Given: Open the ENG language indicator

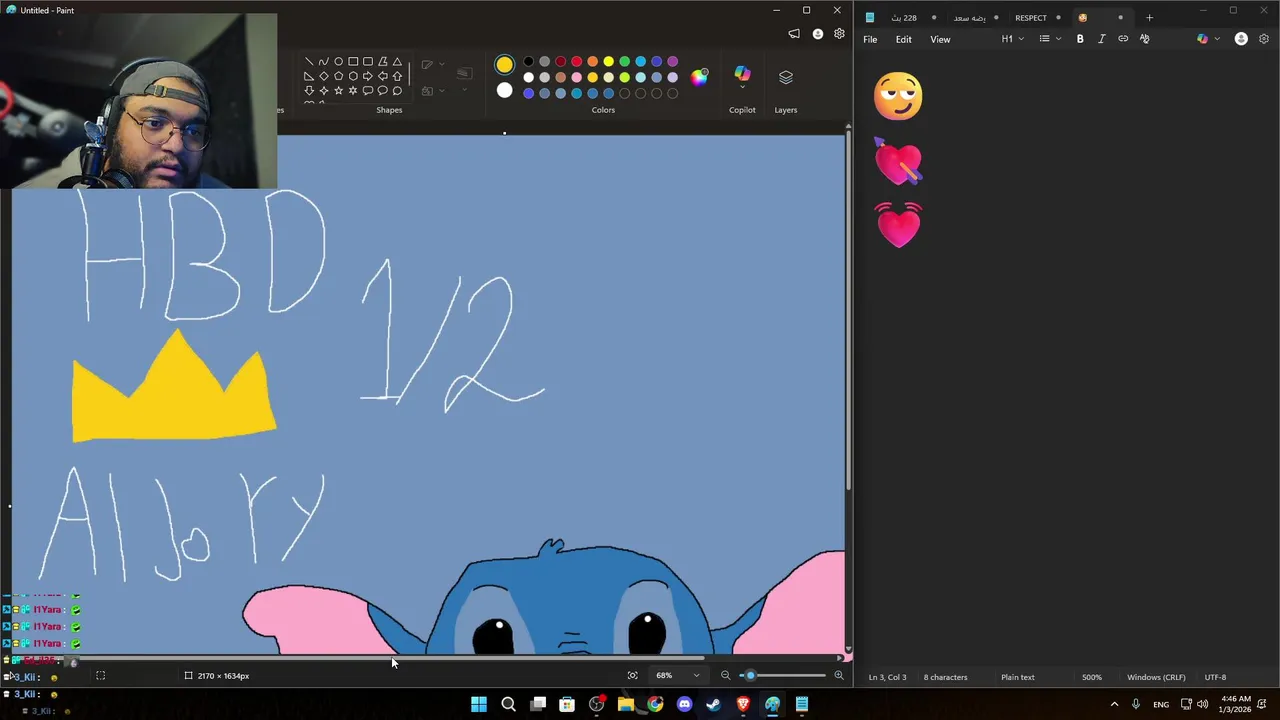Looking at the screenshot, I should [x=1161, y=704].
